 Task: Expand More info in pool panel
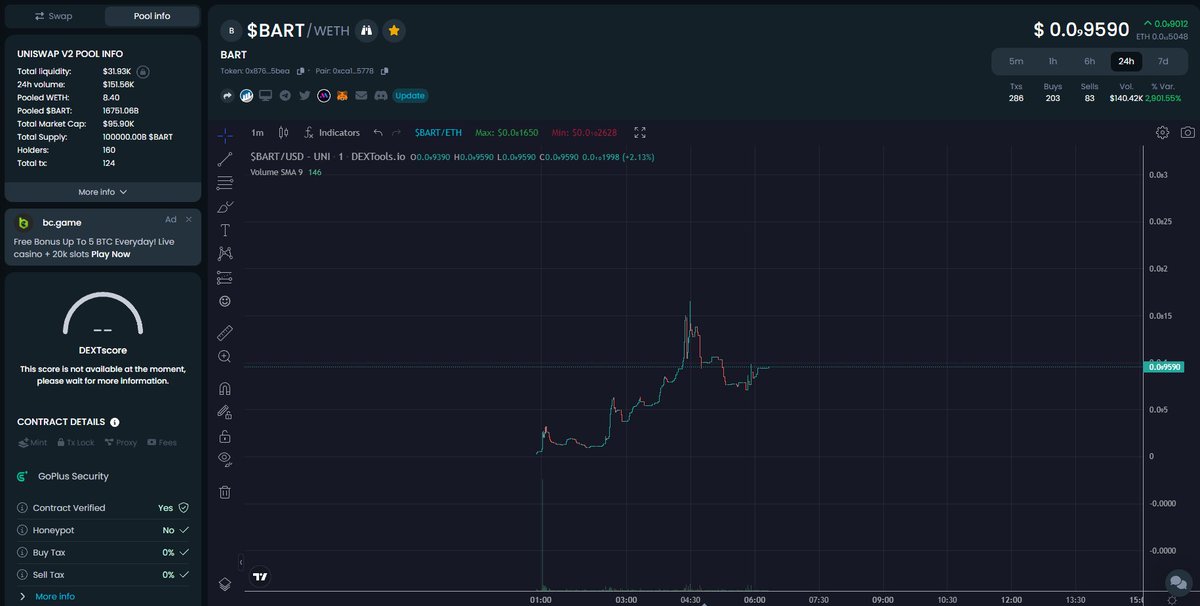pos(103,192)
